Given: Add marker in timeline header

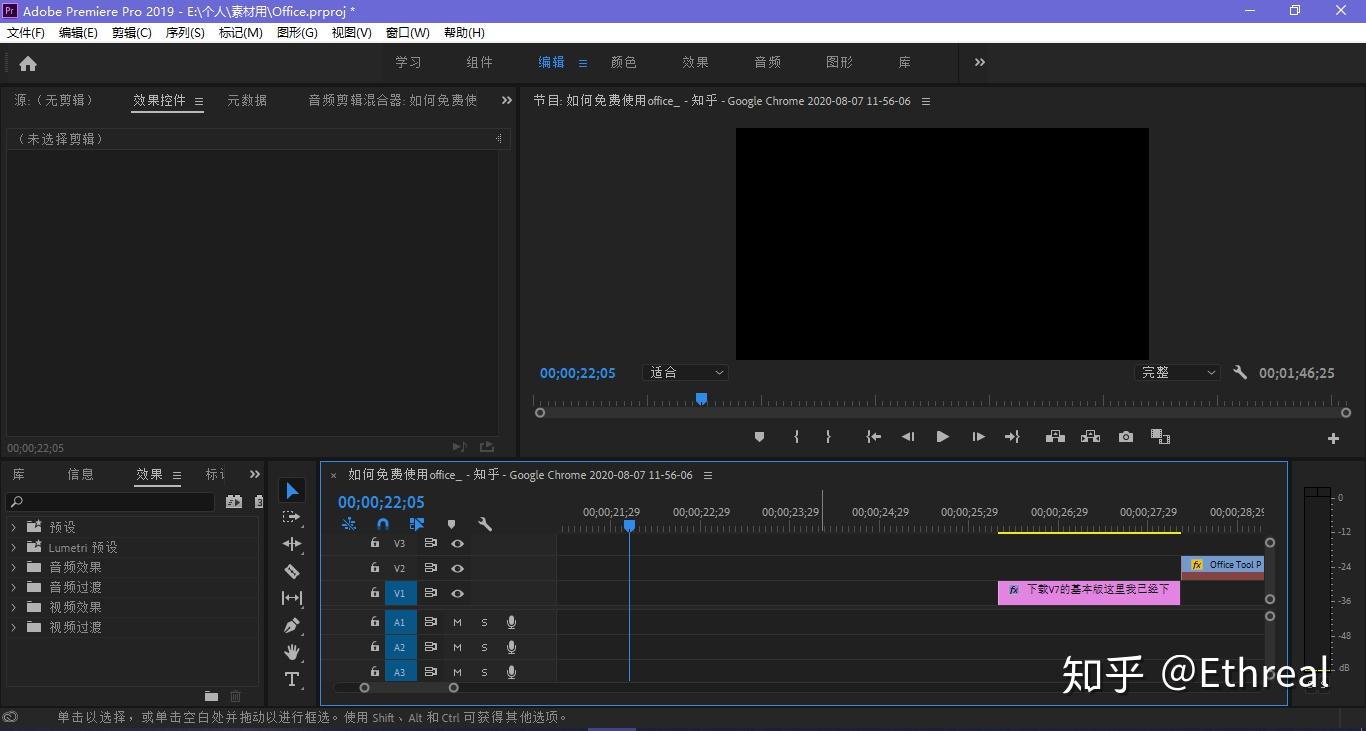Looking at the screenshot, I should tap(451, 524).
